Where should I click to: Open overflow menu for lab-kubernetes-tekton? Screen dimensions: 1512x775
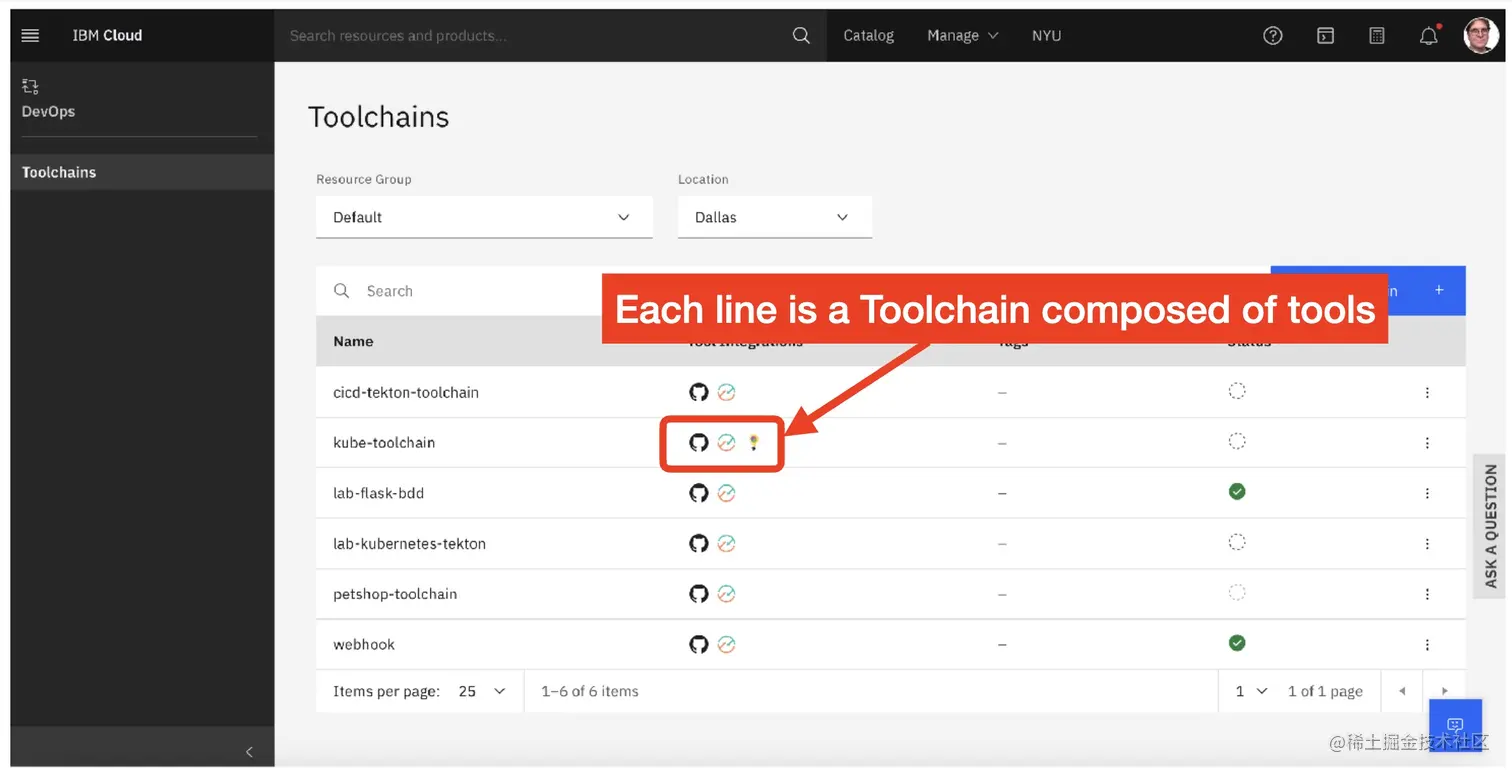click(x=1427, y=544)
